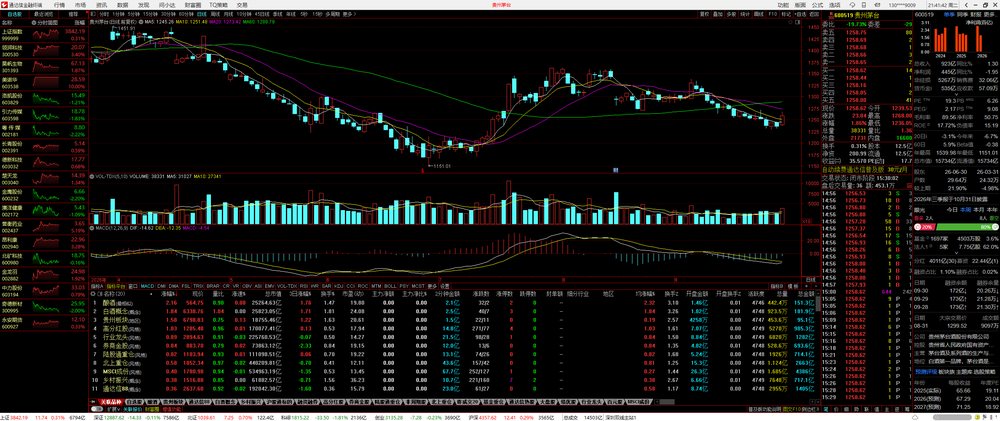The image size is (1000, 421).
Task: Sort by 总市值 column header
Action: coord(273,294)
